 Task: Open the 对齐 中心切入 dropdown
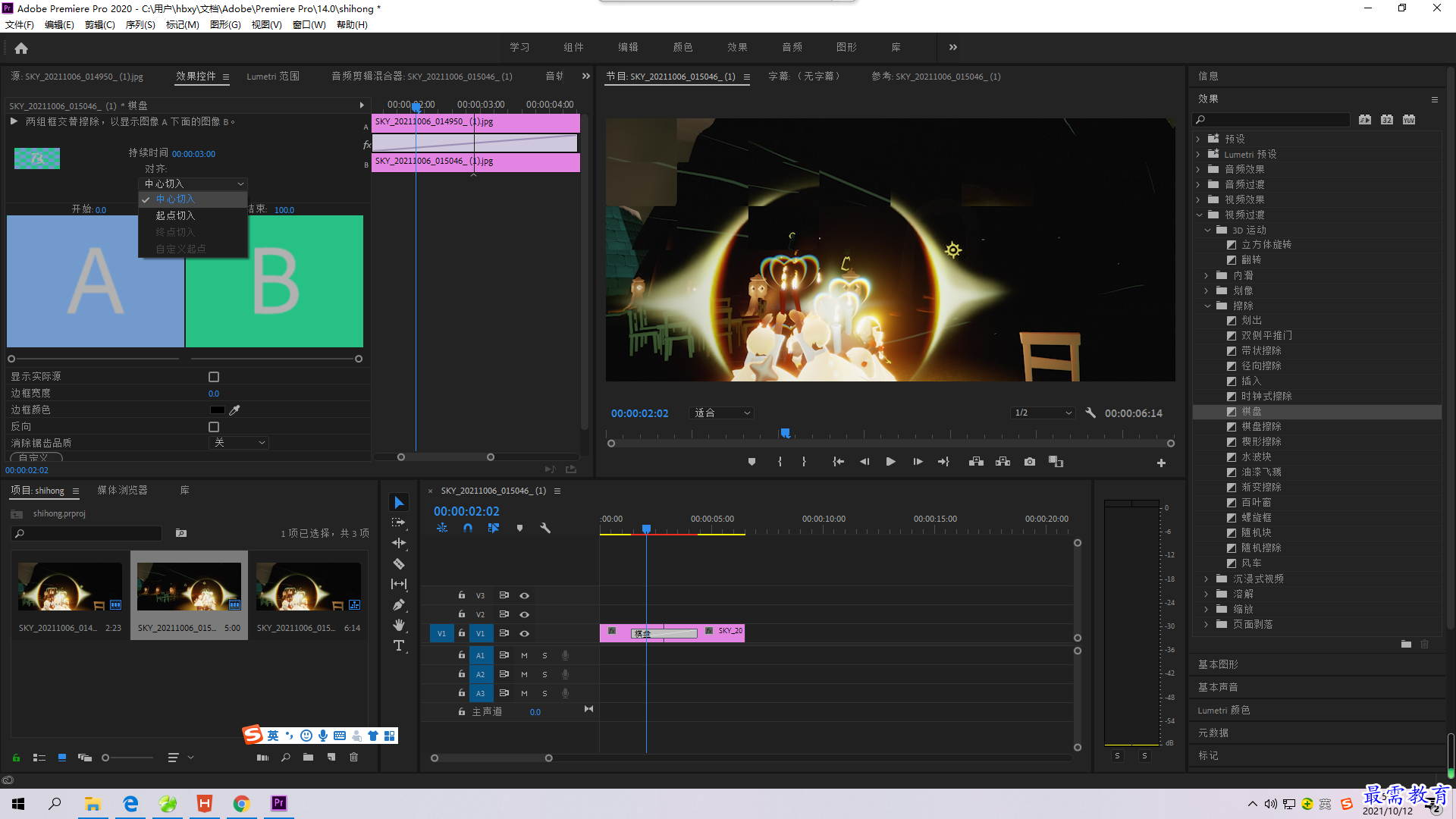pos(193,184)
